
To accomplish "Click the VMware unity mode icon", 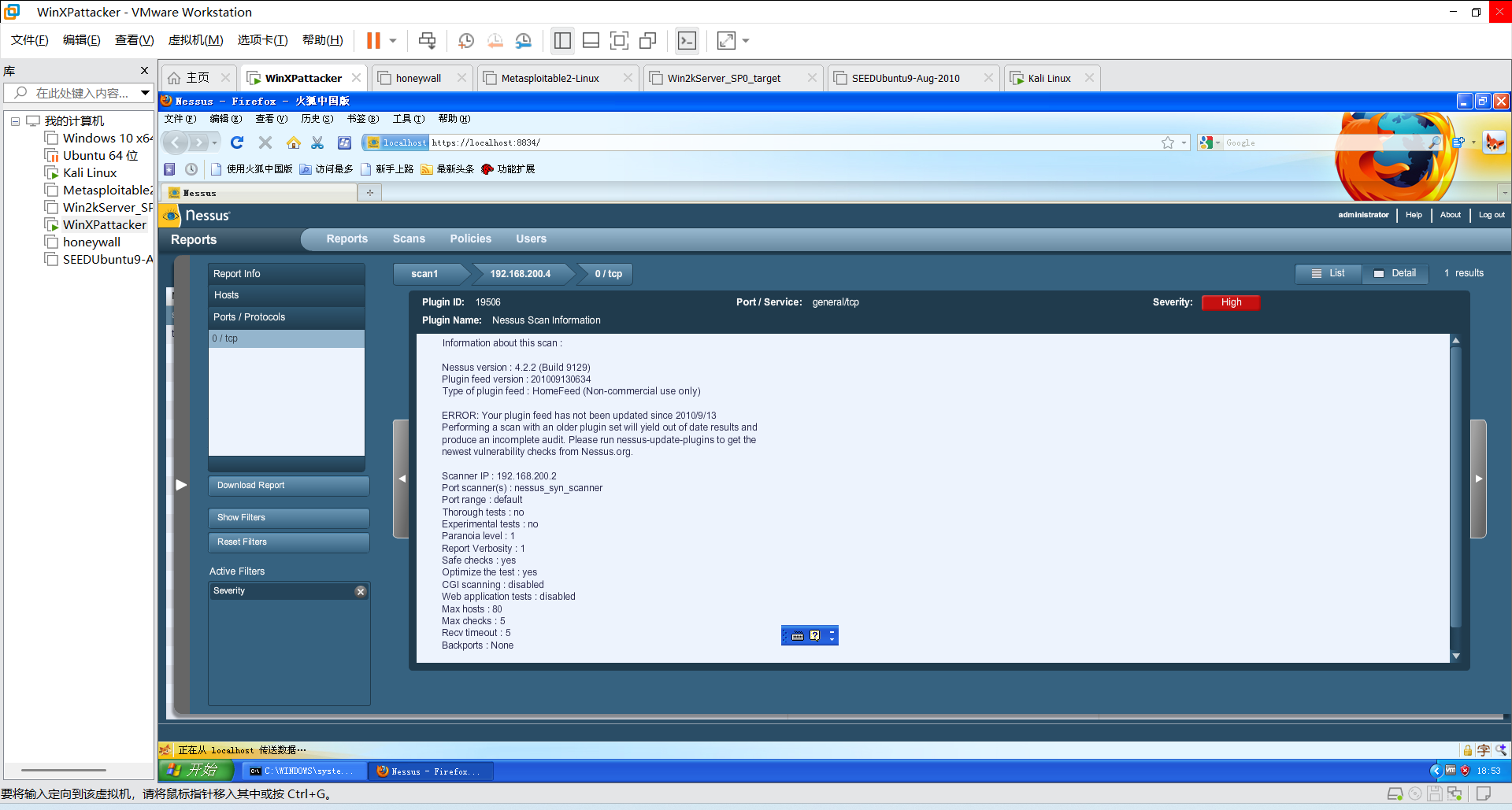I will [648, 40].
